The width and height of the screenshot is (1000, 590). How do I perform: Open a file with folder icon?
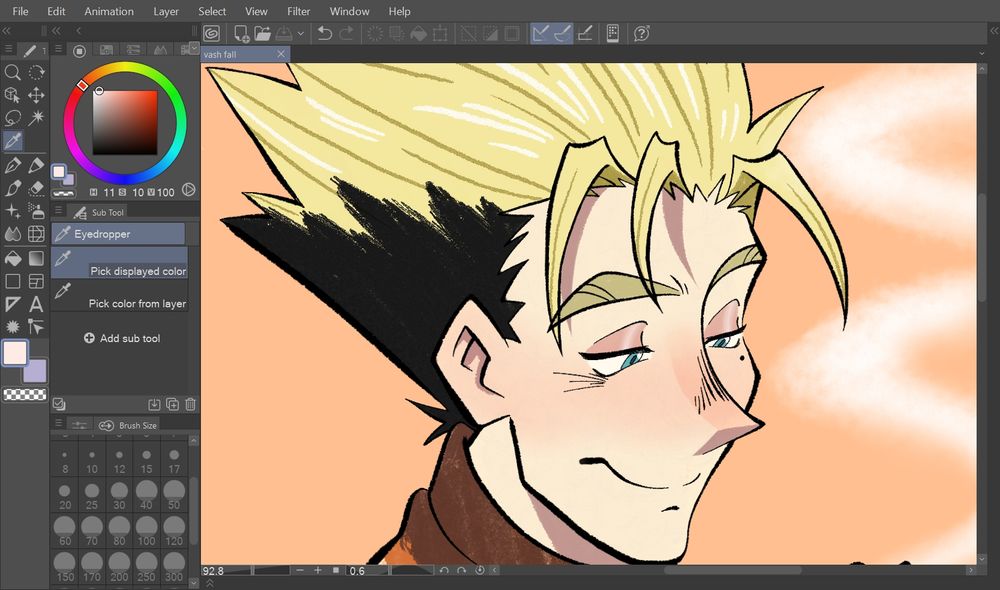pos(262,34)
